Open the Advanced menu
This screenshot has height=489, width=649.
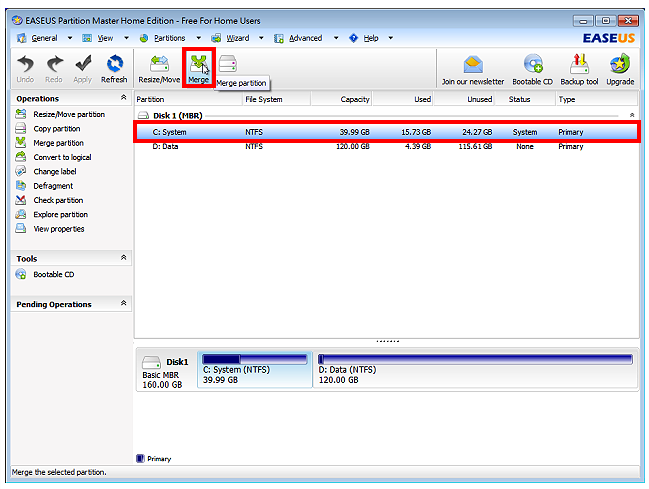[305, 38]
